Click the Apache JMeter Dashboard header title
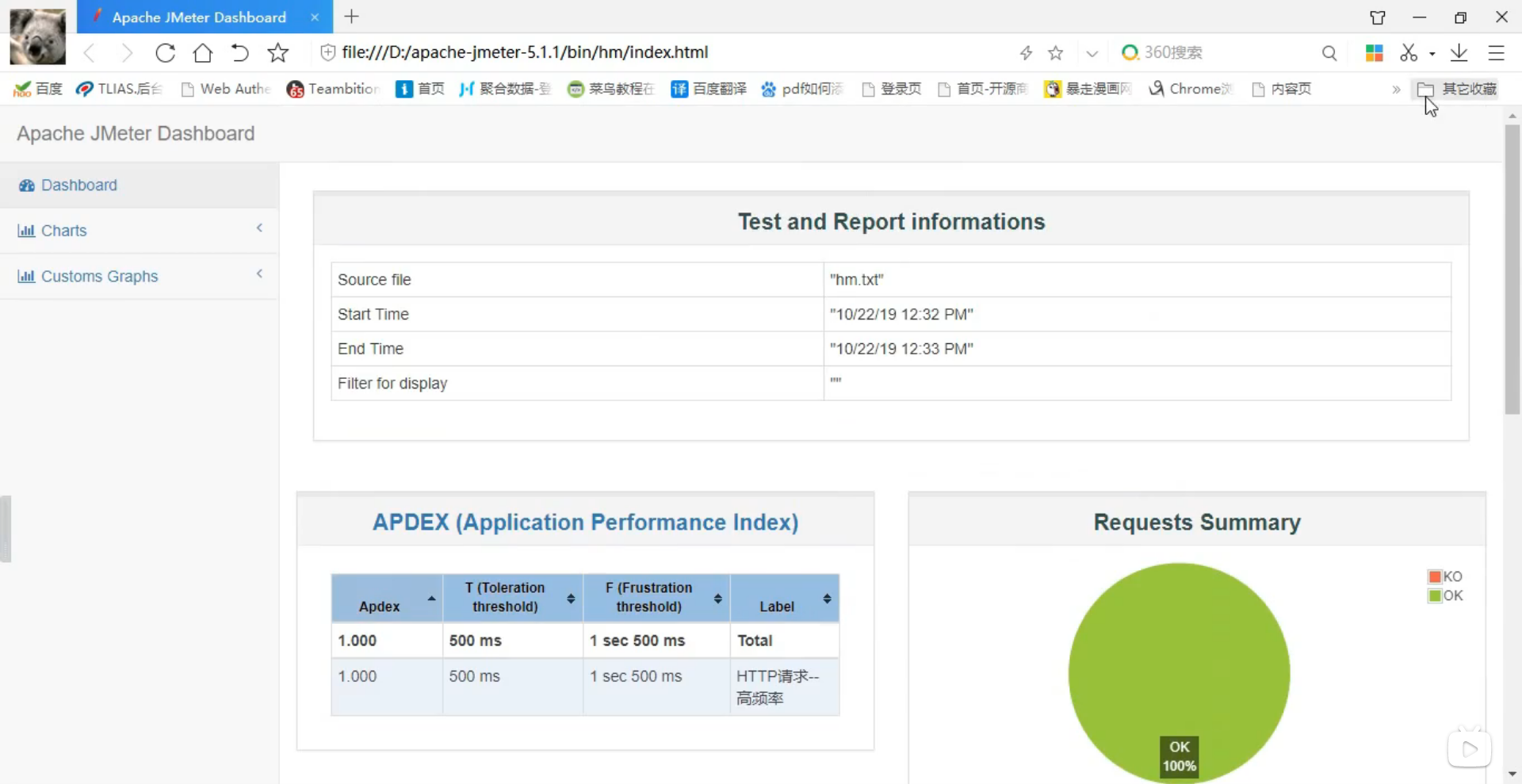This screenshot has height=784, width=1522. [136, 133]
